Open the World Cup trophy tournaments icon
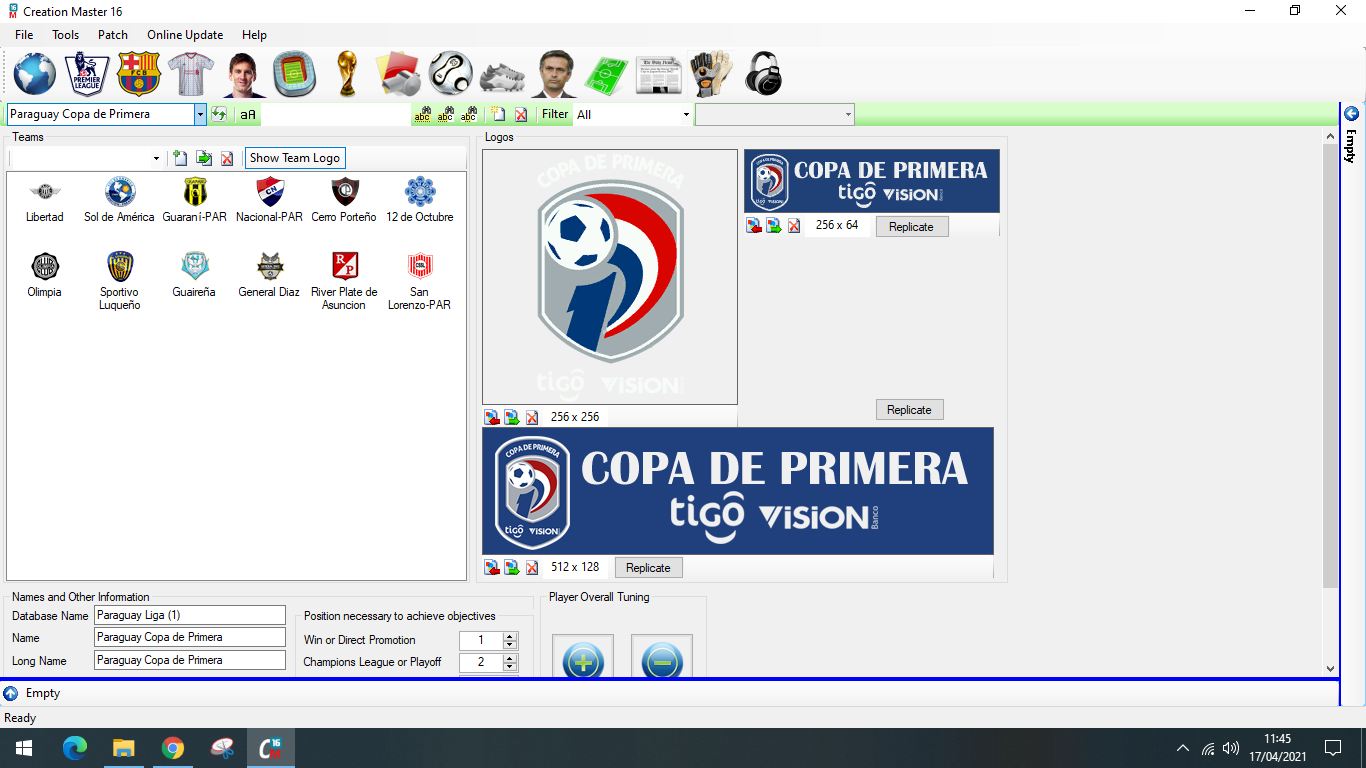1366x768 pixels. 347,74
